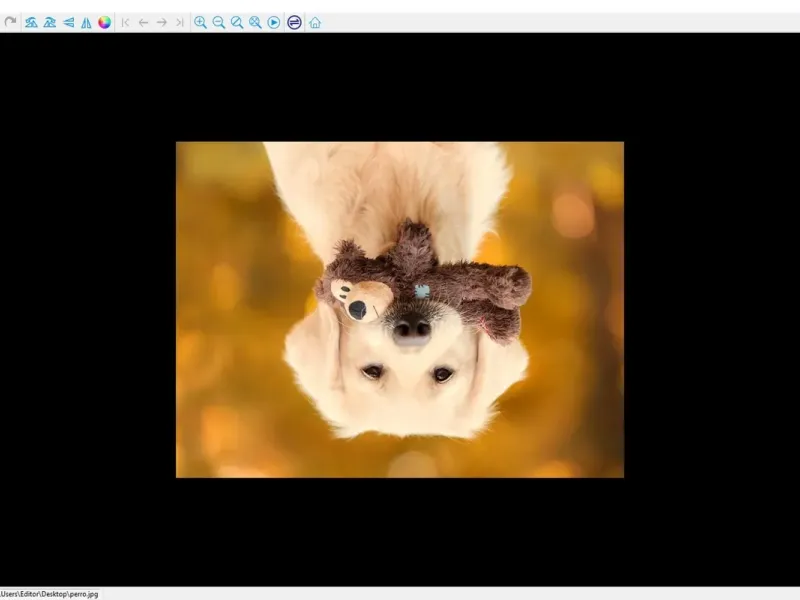Start the slideshow with the play button
The width and height of the screenshot is (800, 600).
pyautogui.click(x=274, y=22)
